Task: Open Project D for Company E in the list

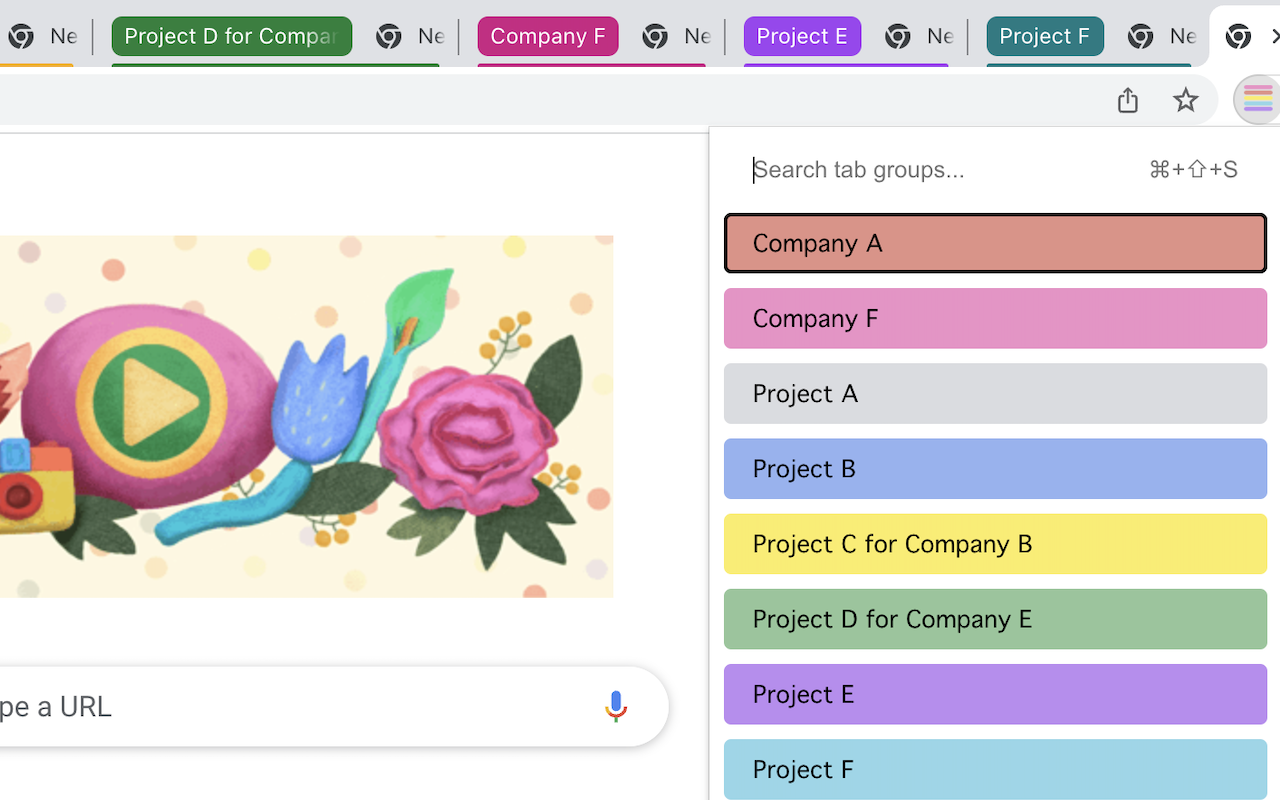Action: [995, 619]
